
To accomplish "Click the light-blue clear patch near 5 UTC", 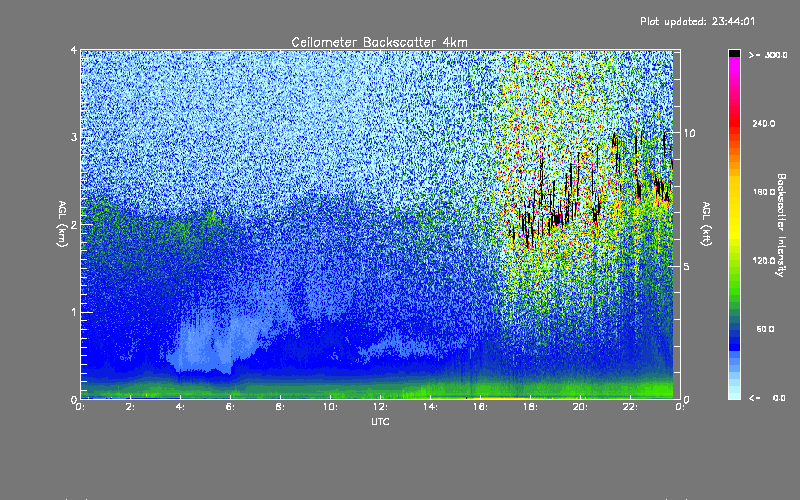I will point(202,344).
